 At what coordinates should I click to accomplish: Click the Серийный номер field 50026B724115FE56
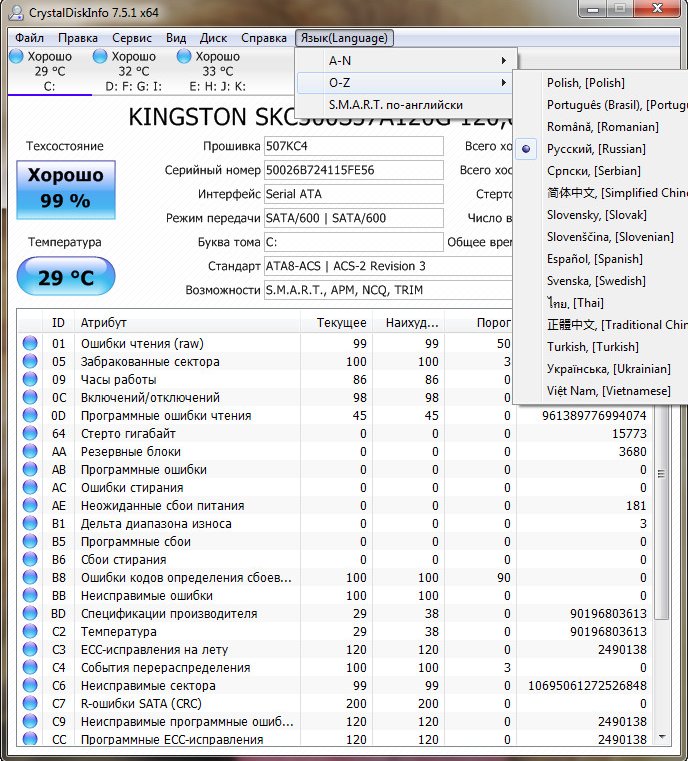coord(354,170)
